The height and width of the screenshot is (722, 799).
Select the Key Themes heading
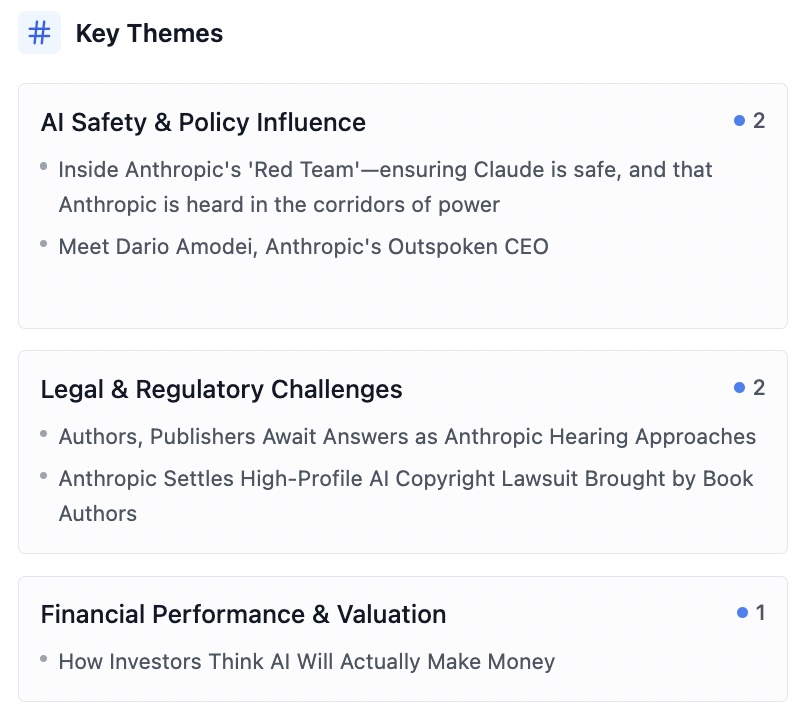click(149, 33)
